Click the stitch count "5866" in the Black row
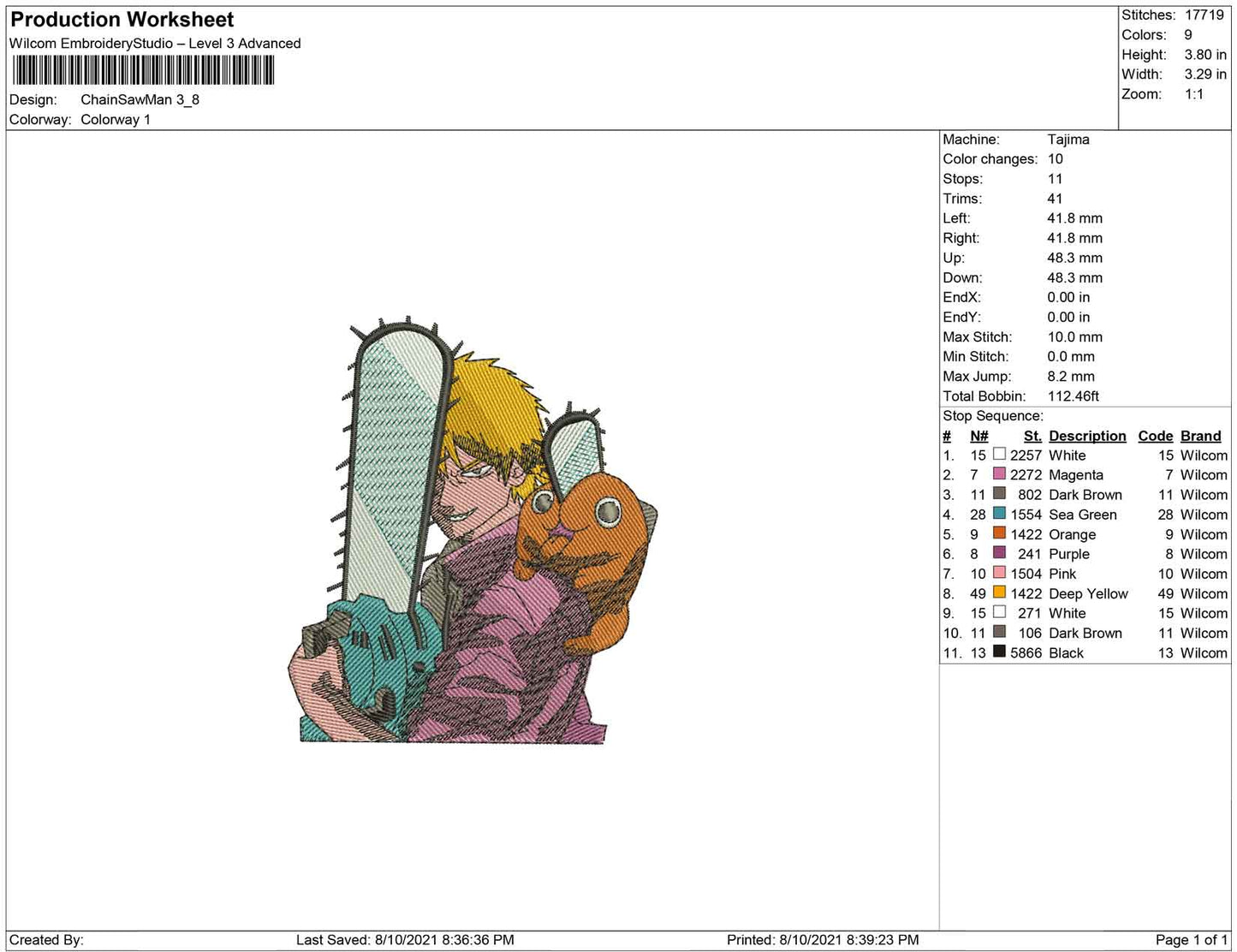Screen dimensions: 1237x952 [x=1026, y=652]
